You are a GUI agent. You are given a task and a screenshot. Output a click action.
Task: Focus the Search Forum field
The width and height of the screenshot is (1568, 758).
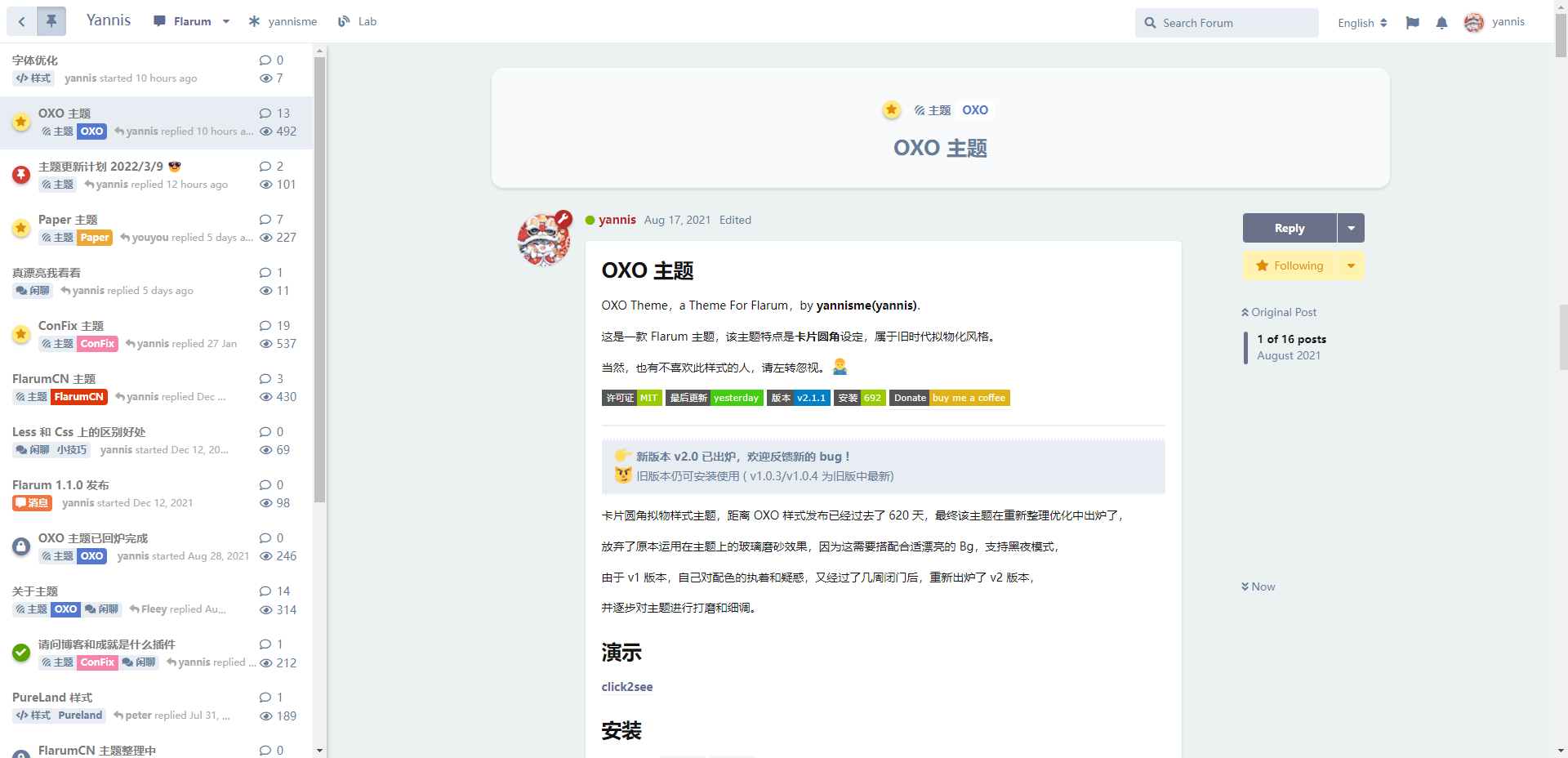coord(1227,23)
